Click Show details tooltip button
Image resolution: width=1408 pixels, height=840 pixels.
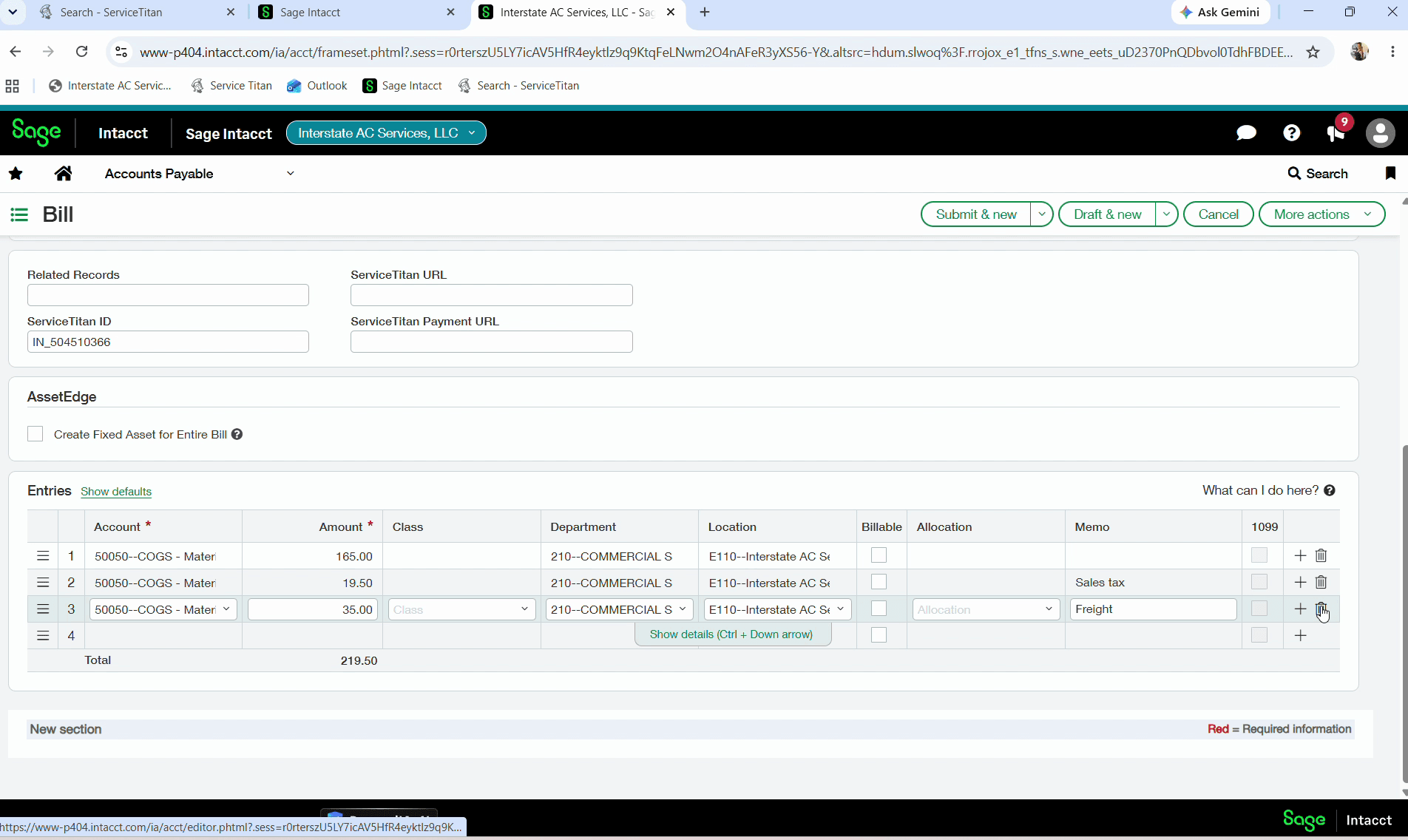[x=732, y=634]
